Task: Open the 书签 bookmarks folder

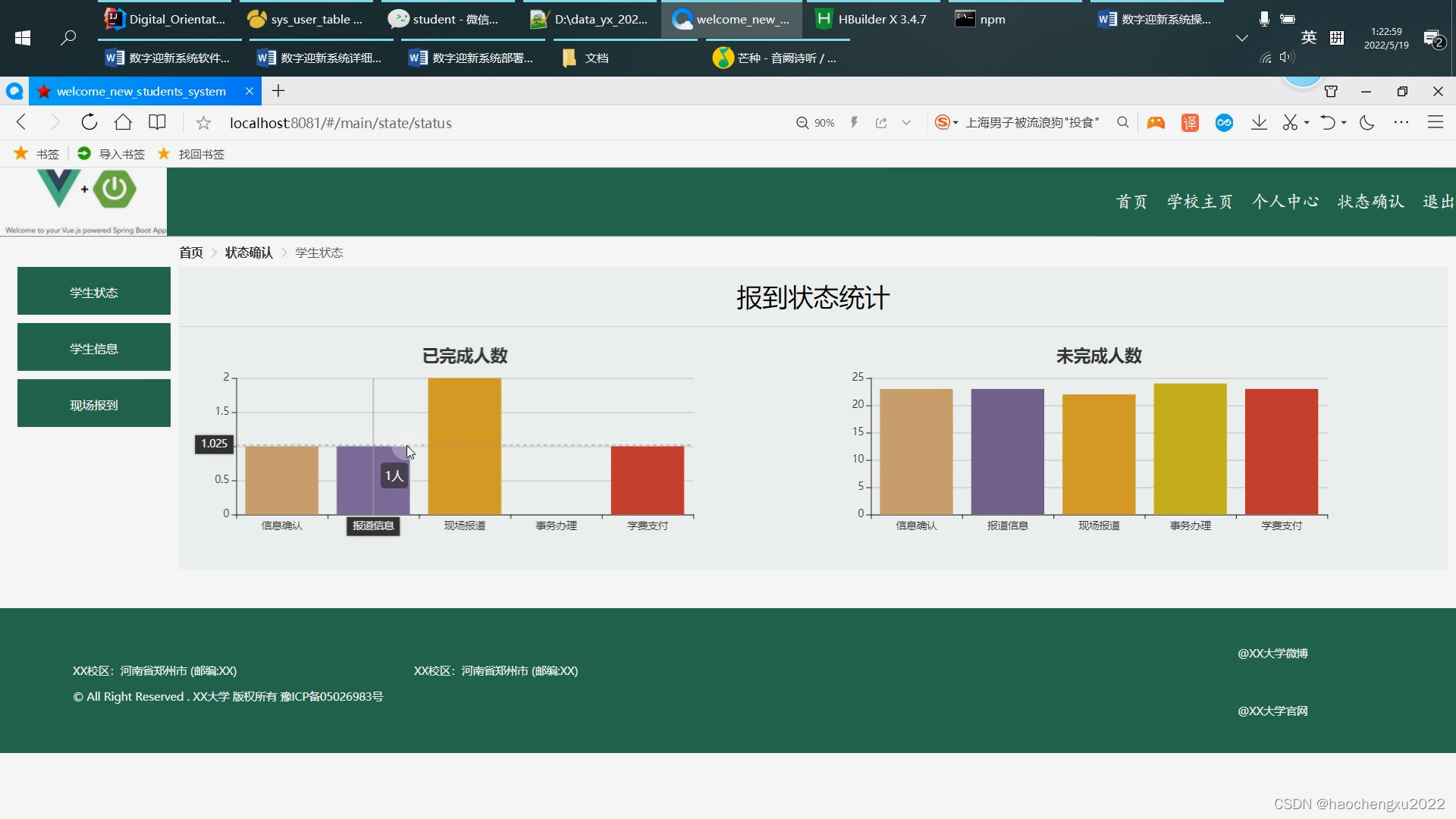Action: tap(36, 154)
